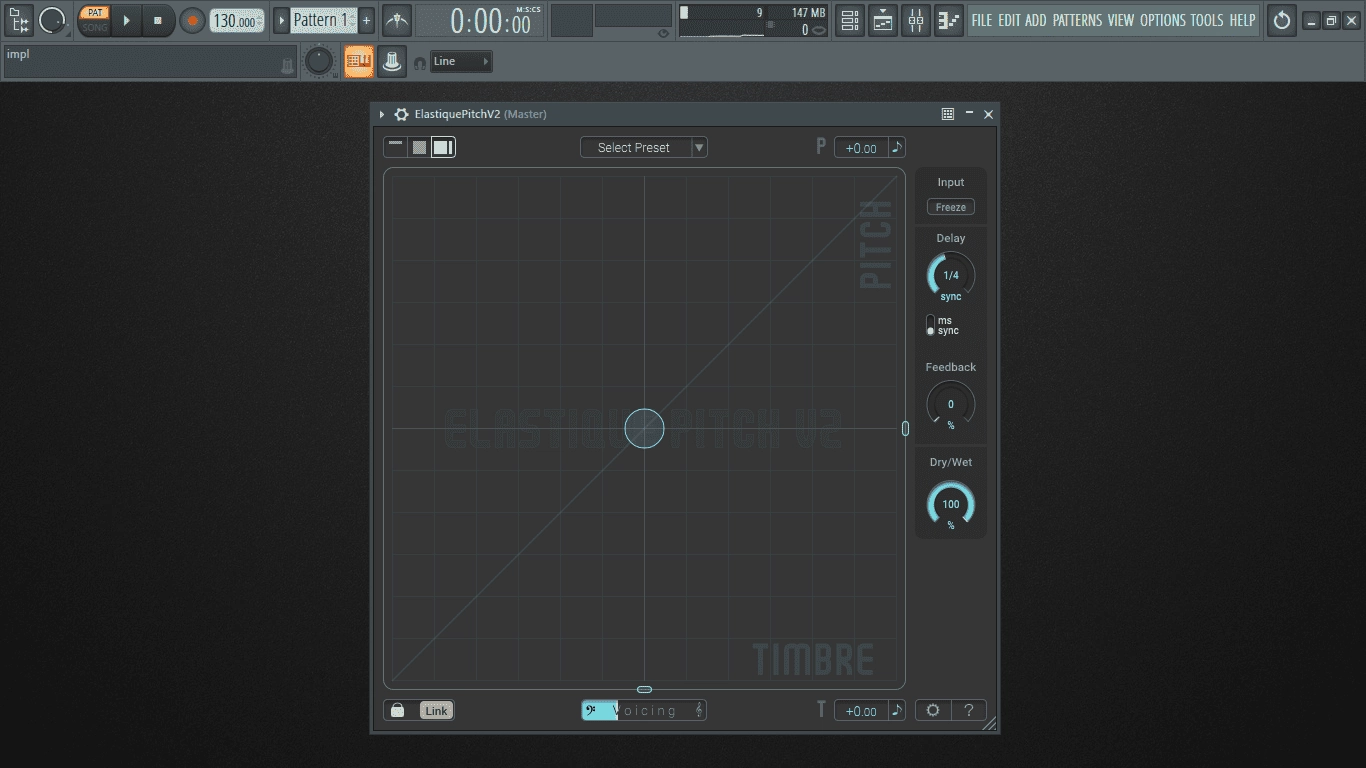Open the HELP menu

coord(1242,20)
